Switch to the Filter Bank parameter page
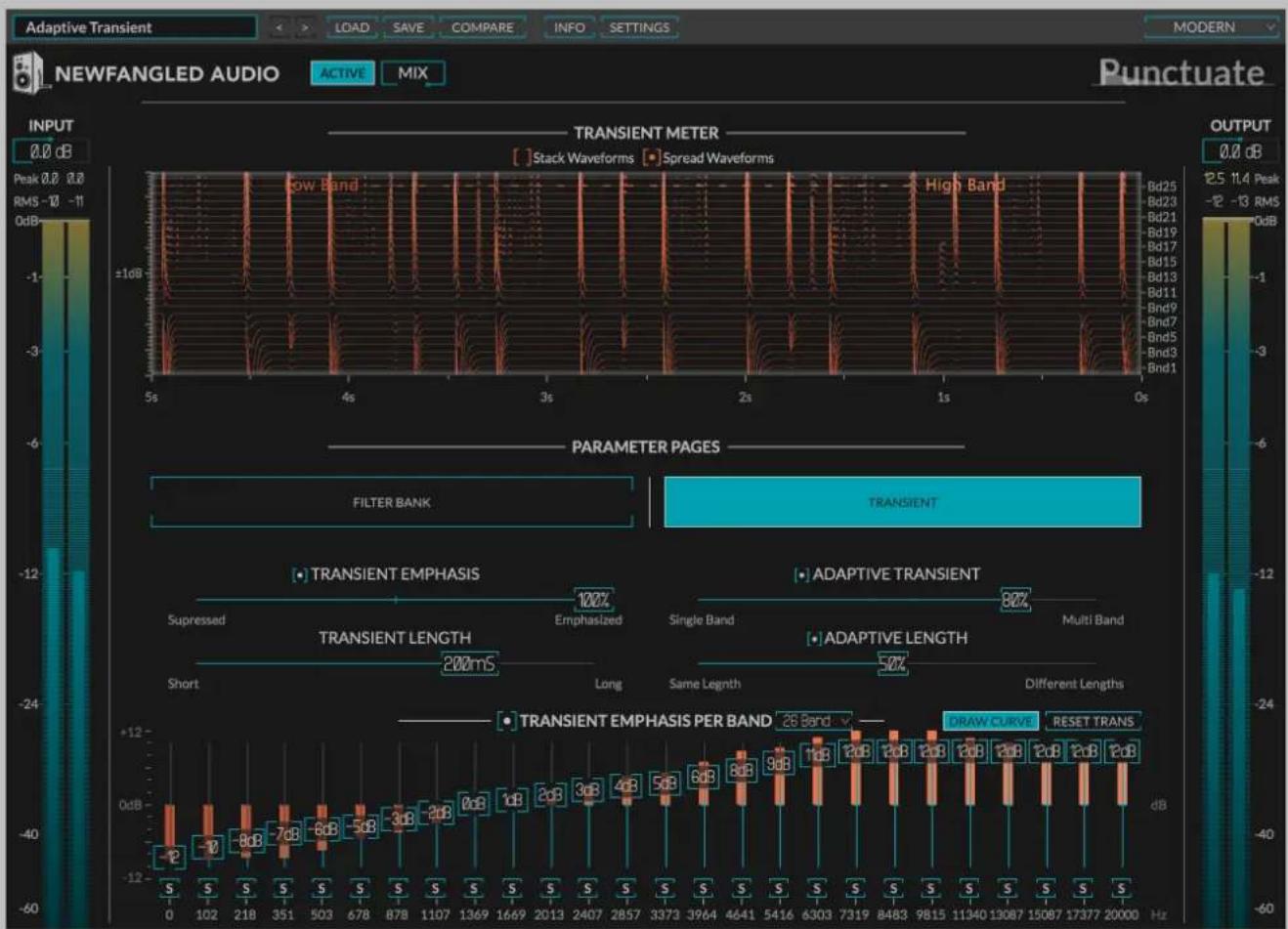 click(392, 502)
